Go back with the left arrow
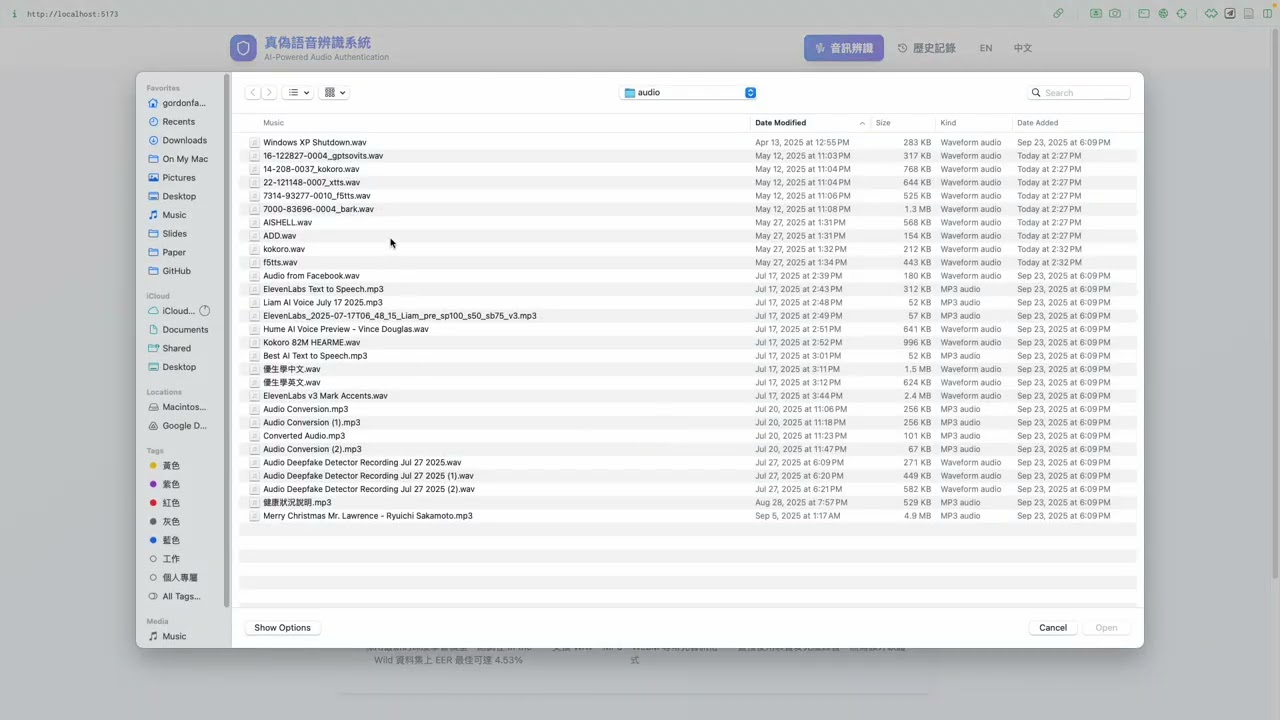Viewport: 1280px width, 720px height. pyautogui.click(x=253, y=93)
